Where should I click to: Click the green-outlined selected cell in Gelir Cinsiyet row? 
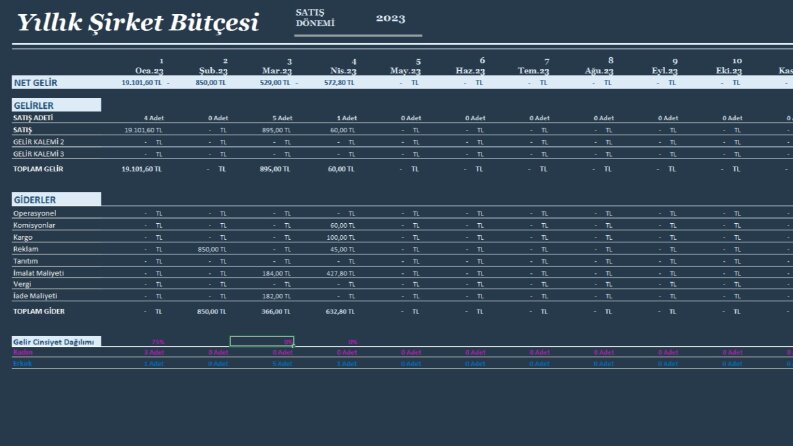tap(262, 341)
